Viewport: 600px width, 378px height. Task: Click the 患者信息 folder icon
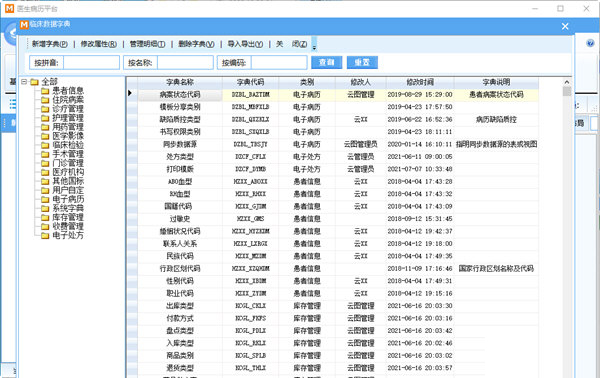coord(45,91)
